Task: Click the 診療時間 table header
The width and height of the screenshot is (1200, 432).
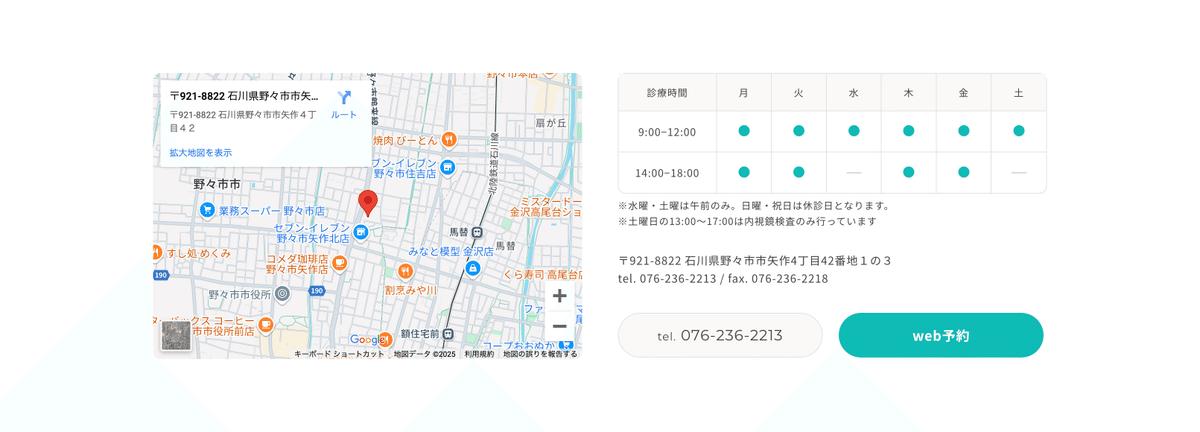Action: coord(667,92)
